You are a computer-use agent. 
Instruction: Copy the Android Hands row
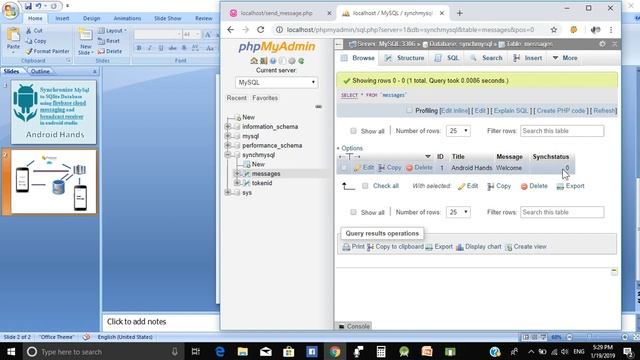pyautogui.click(x=390, y=168)
